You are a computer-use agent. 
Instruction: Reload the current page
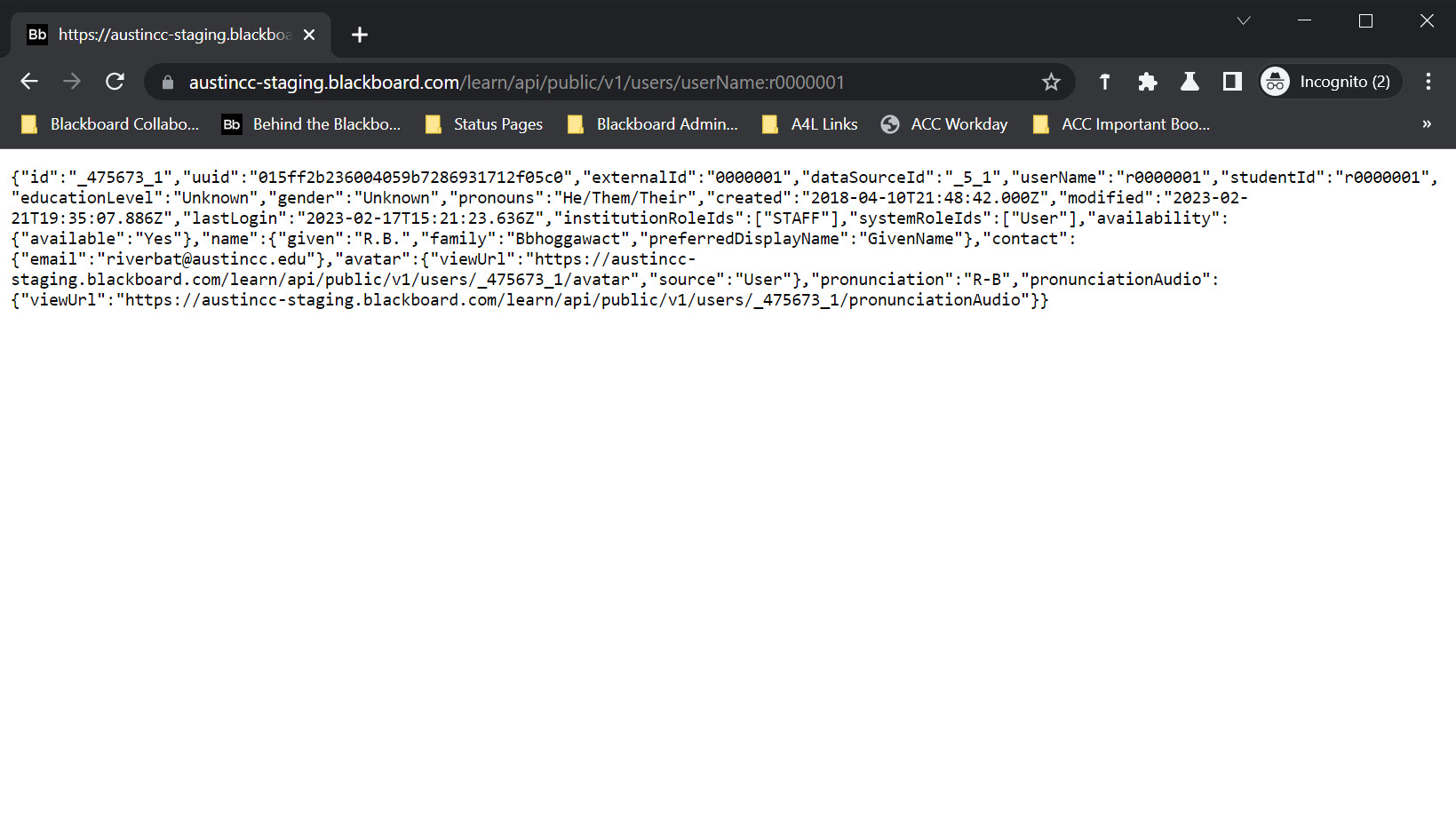pos(115,82)
